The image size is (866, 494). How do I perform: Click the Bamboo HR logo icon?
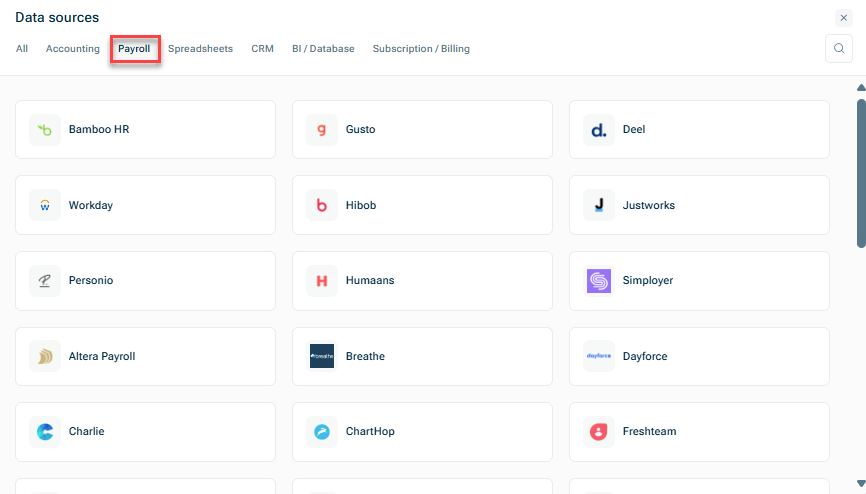45,130
